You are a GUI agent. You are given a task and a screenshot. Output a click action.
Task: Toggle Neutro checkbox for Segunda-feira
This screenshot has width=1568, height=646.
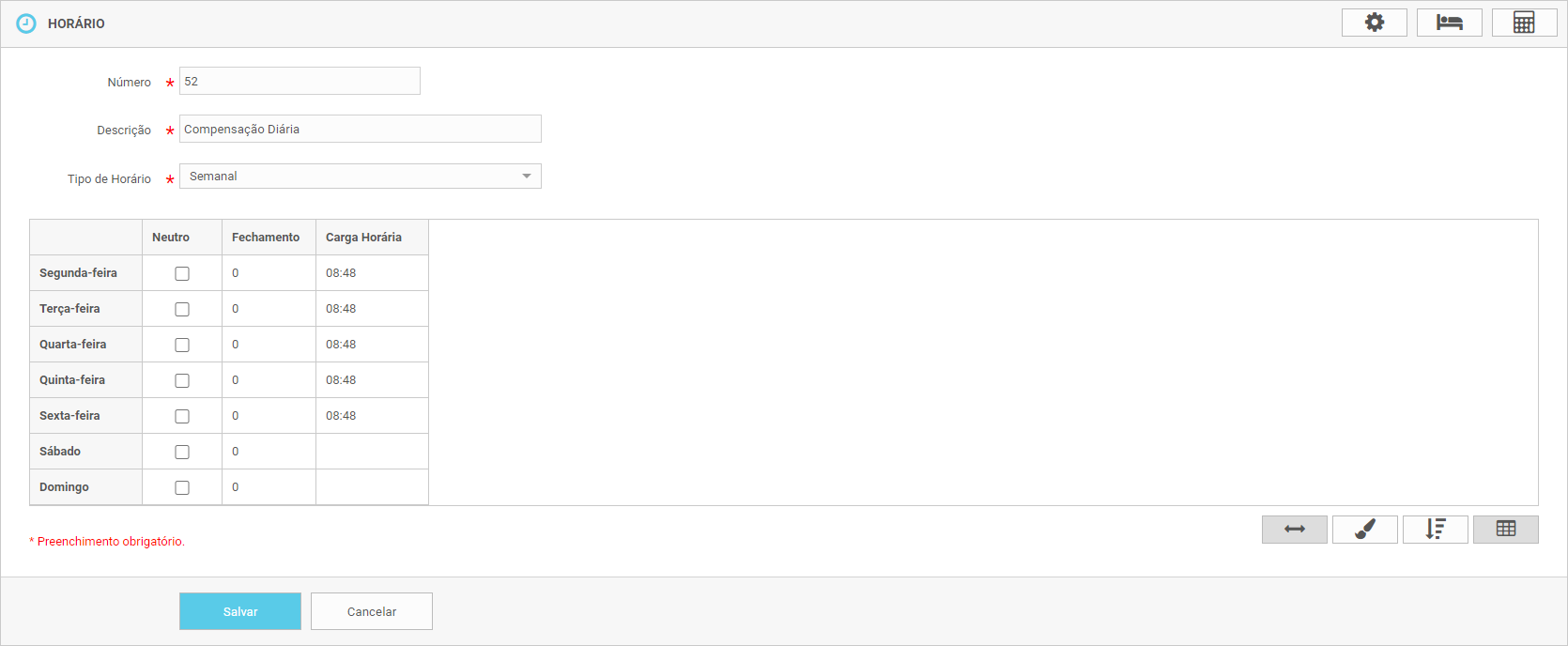point(182,274)
